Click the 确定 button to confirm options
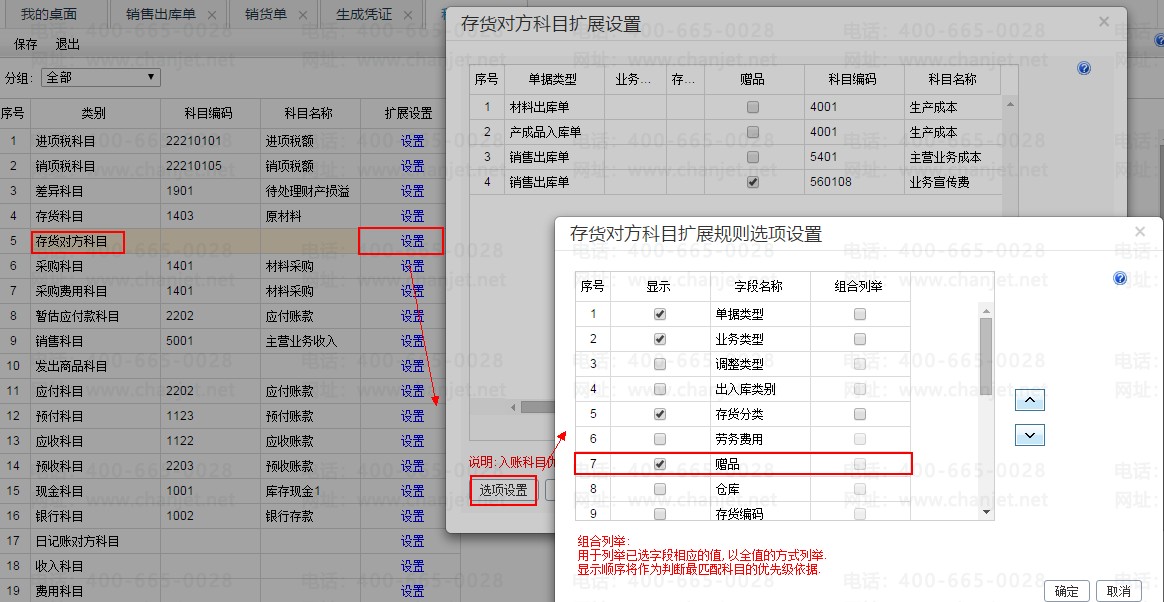 (x=1066, y=590)
